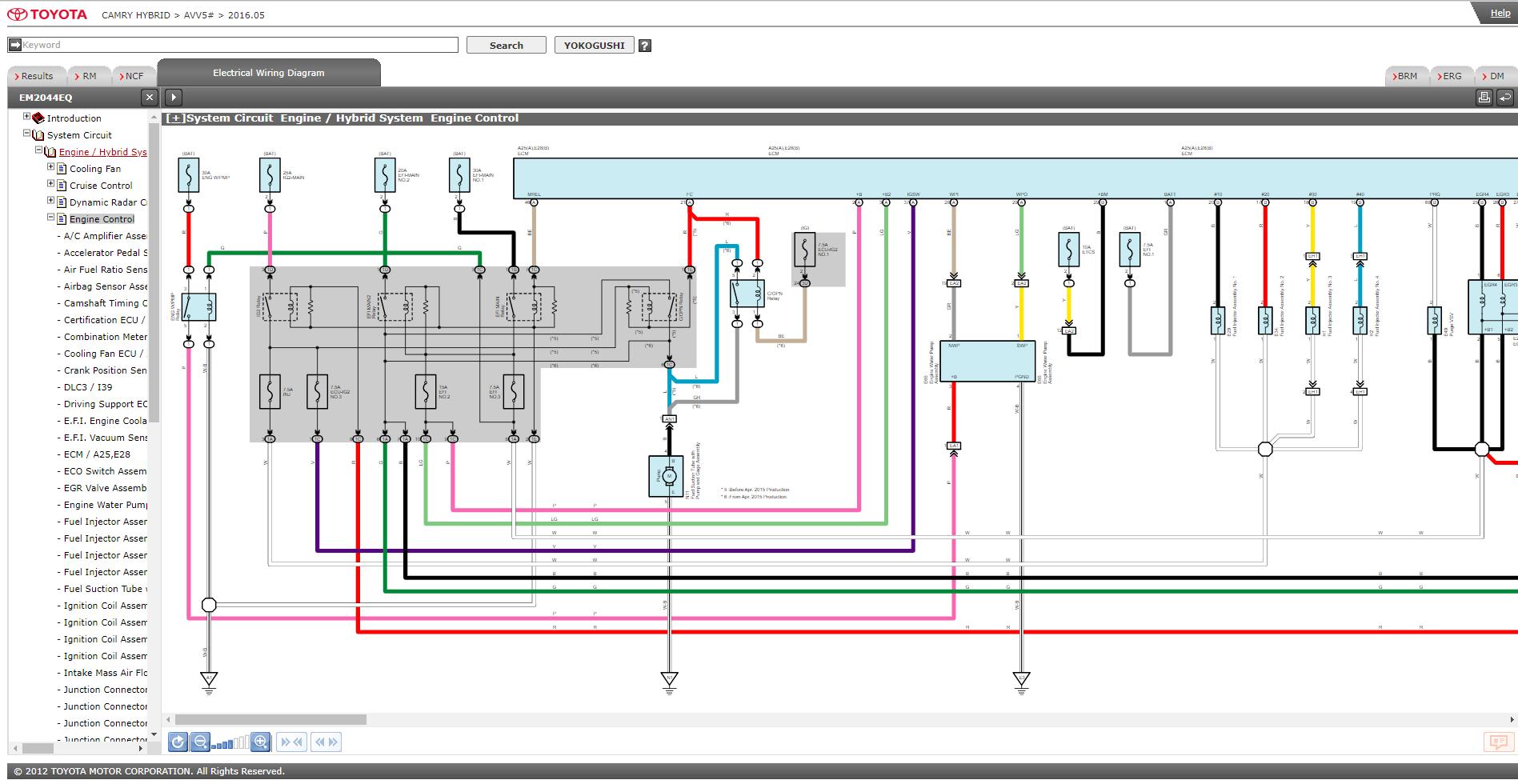The image size is (1518, 784).
Task: Click the shrink width arrows button
Action: (x=291, y=742)
